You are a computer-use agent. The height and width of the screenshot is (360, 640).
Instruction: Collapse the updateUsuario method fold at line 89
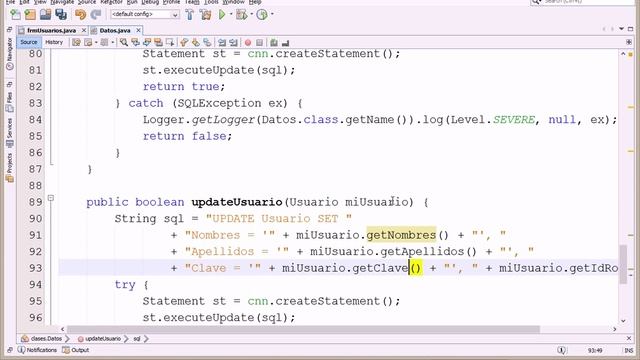point(51,198)
